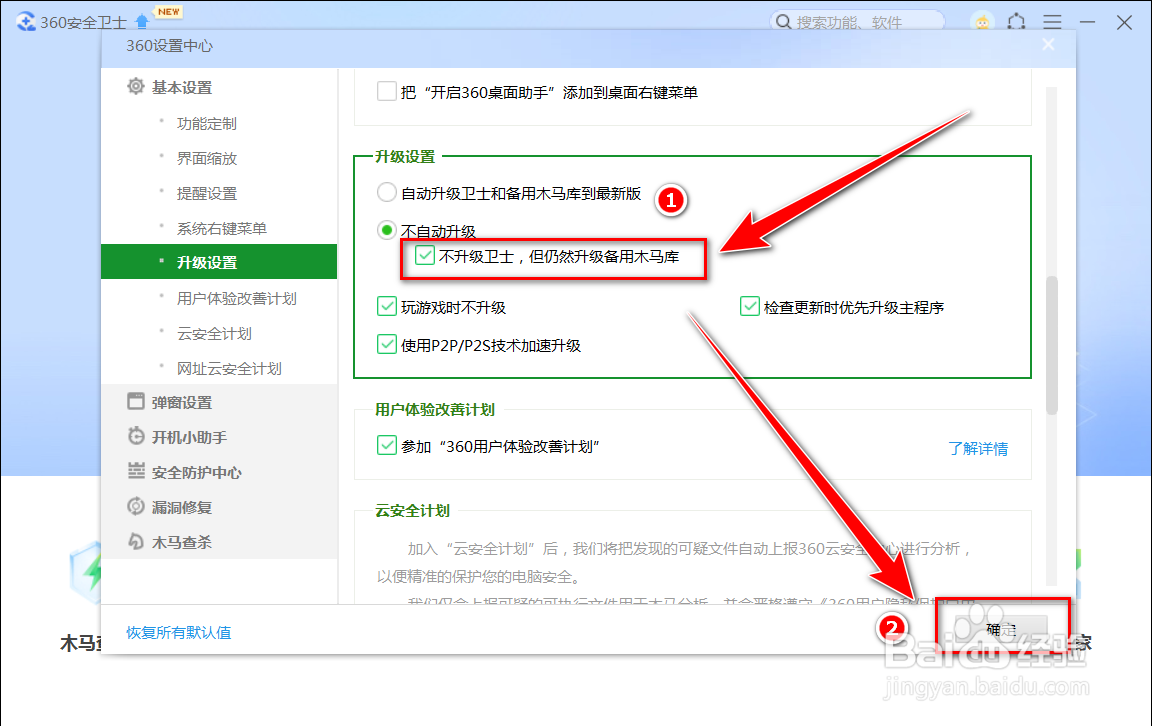Click the 升级设置 section heading
The height and width of the screenshot is (726, 1152).
coord(405,157)
